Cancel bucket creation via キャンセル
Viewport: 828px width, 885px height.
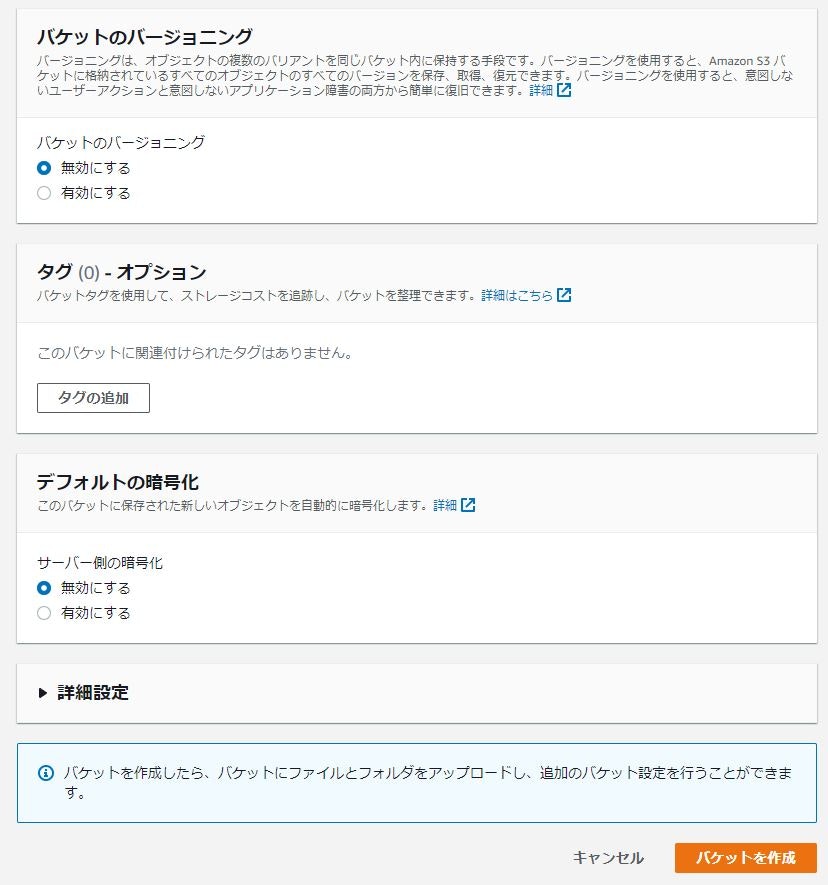click(606, 858)
